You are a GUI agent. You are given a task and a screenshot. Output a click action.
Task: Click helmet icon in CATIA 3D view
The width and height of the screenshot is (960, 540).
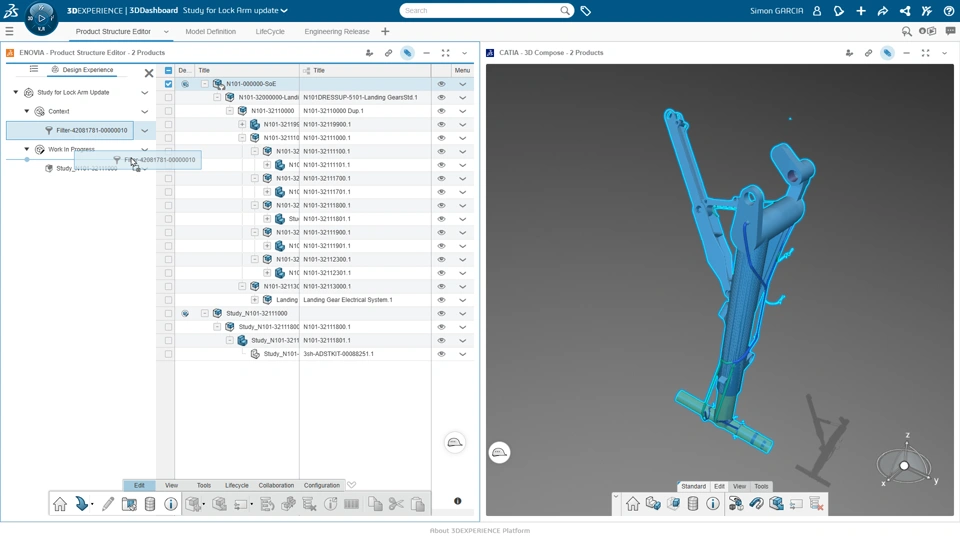pyautogui.click(x=500, y=452)
